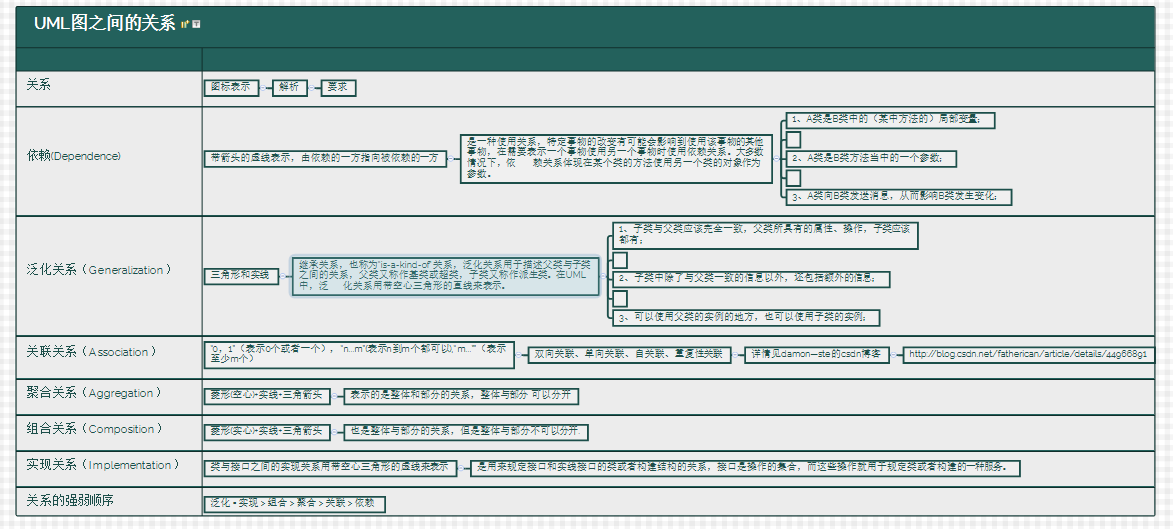Collapse the branch after 菱形(实心)+实线+三角箭头

[335, 432]
